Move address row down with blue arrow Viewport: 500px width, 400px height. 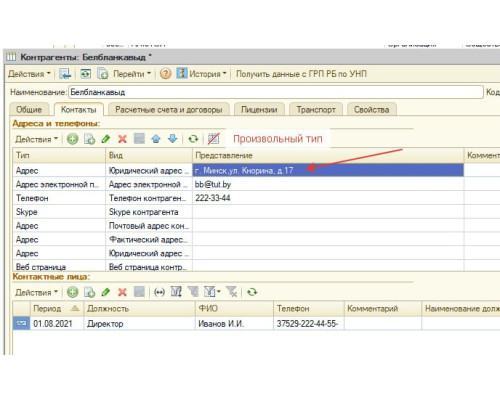pyautogui.click(x=173, y=139)
